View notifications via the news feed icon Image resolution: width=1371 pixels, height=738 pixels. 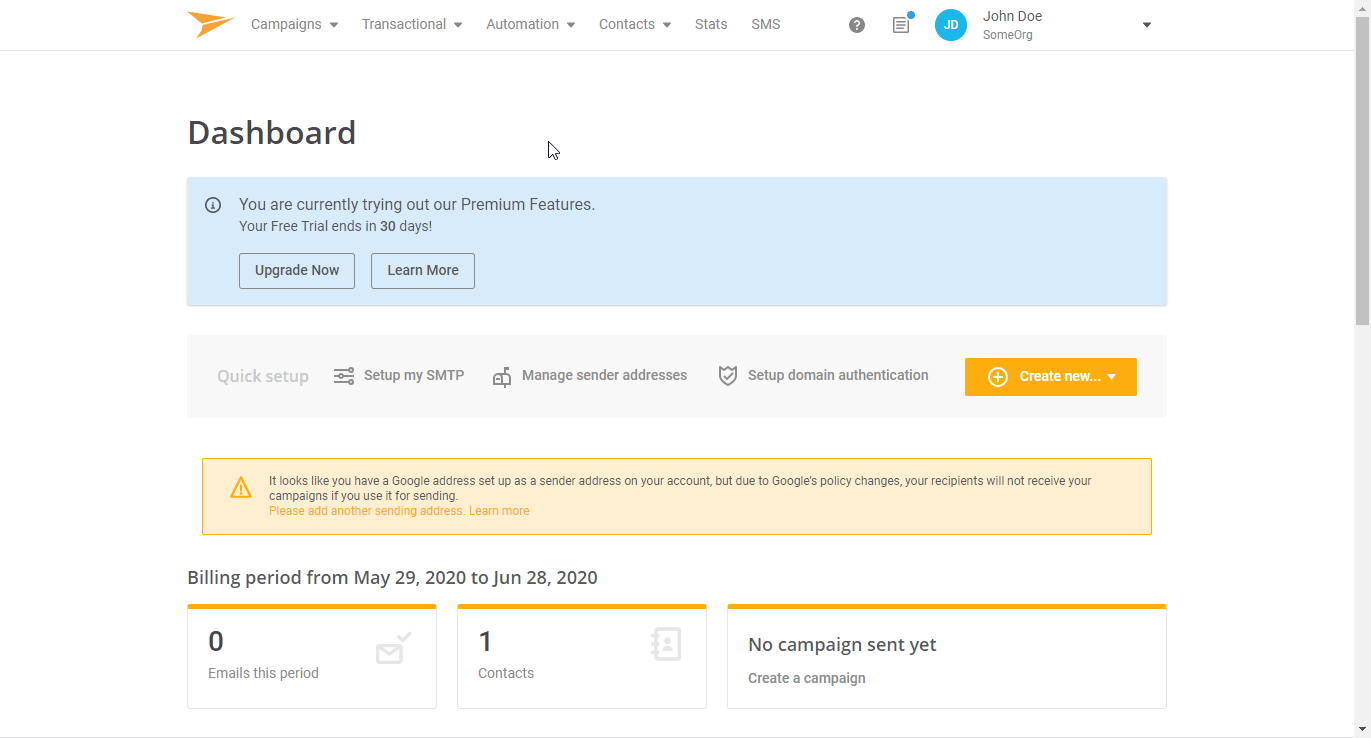pos(901,24)
